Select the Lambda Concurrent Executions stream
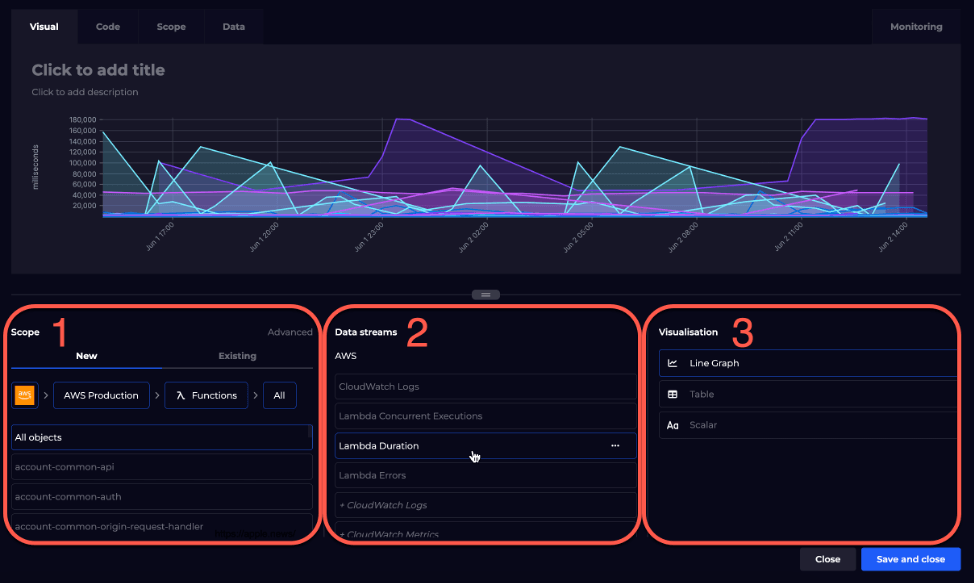The height and width of the screenshot is (583, 974). pos(450,416)
